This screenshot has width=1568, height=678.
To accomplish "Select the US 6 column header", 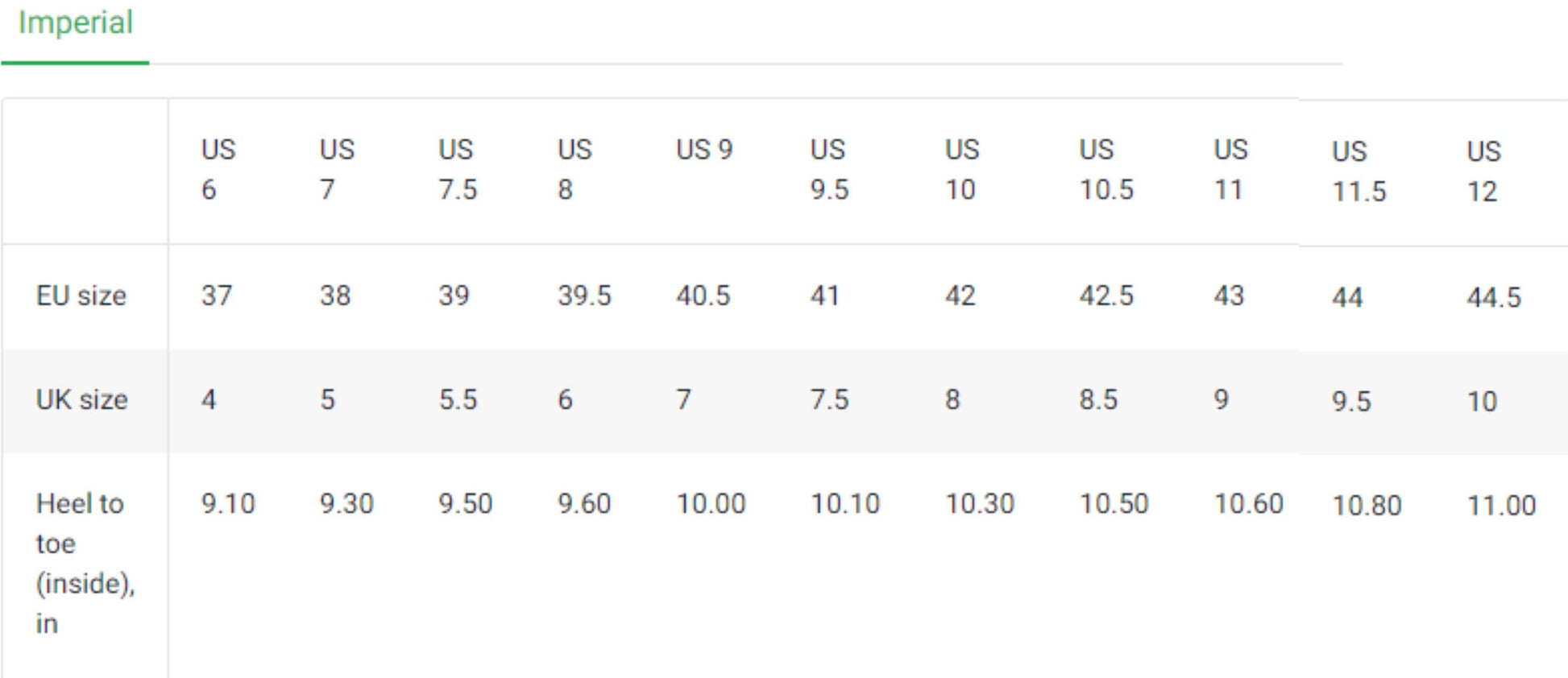I will coord(218,169).
